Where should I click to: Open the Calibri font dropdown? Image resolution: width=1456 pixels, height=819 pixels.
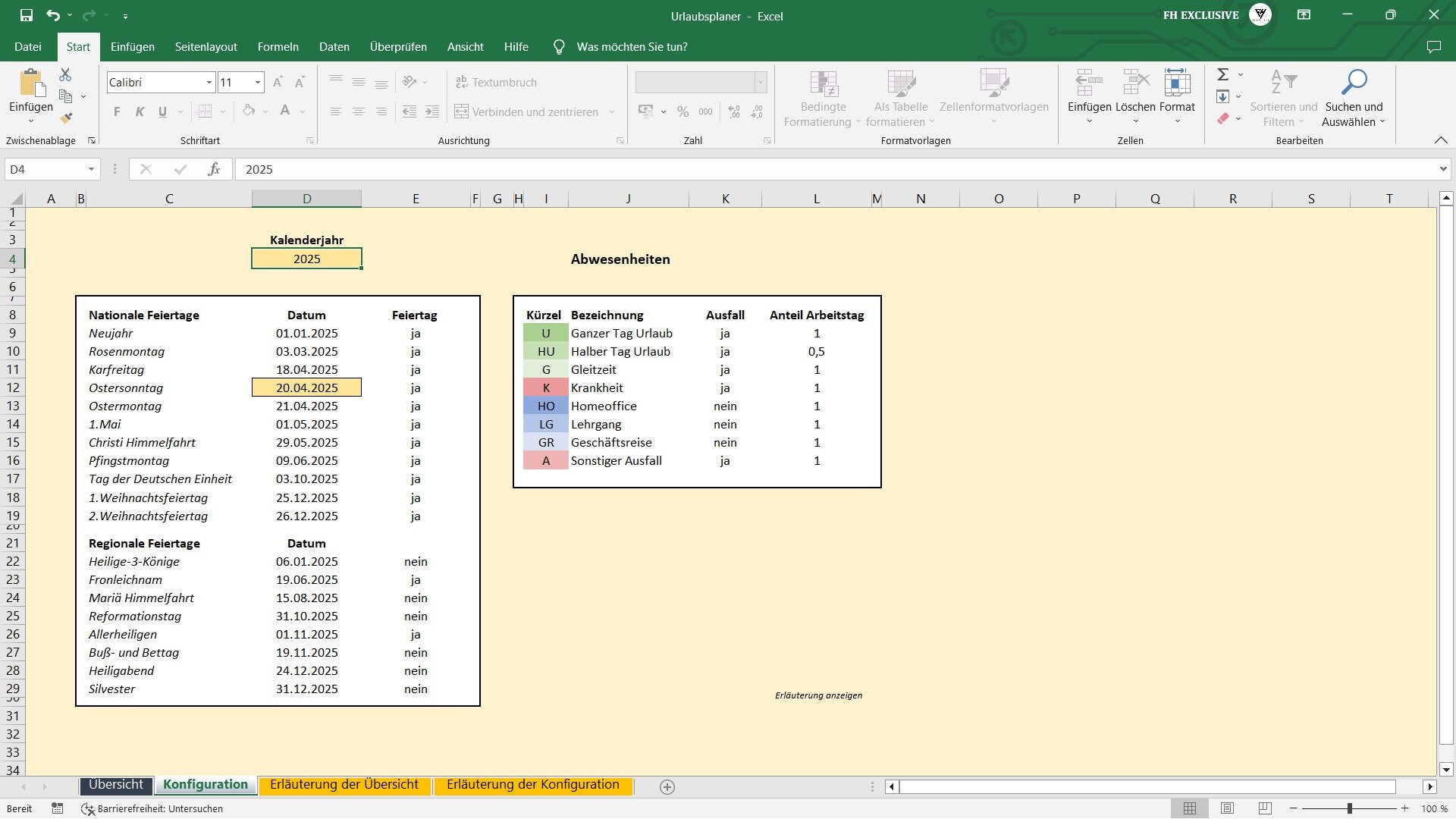click(x=209, y=82)
